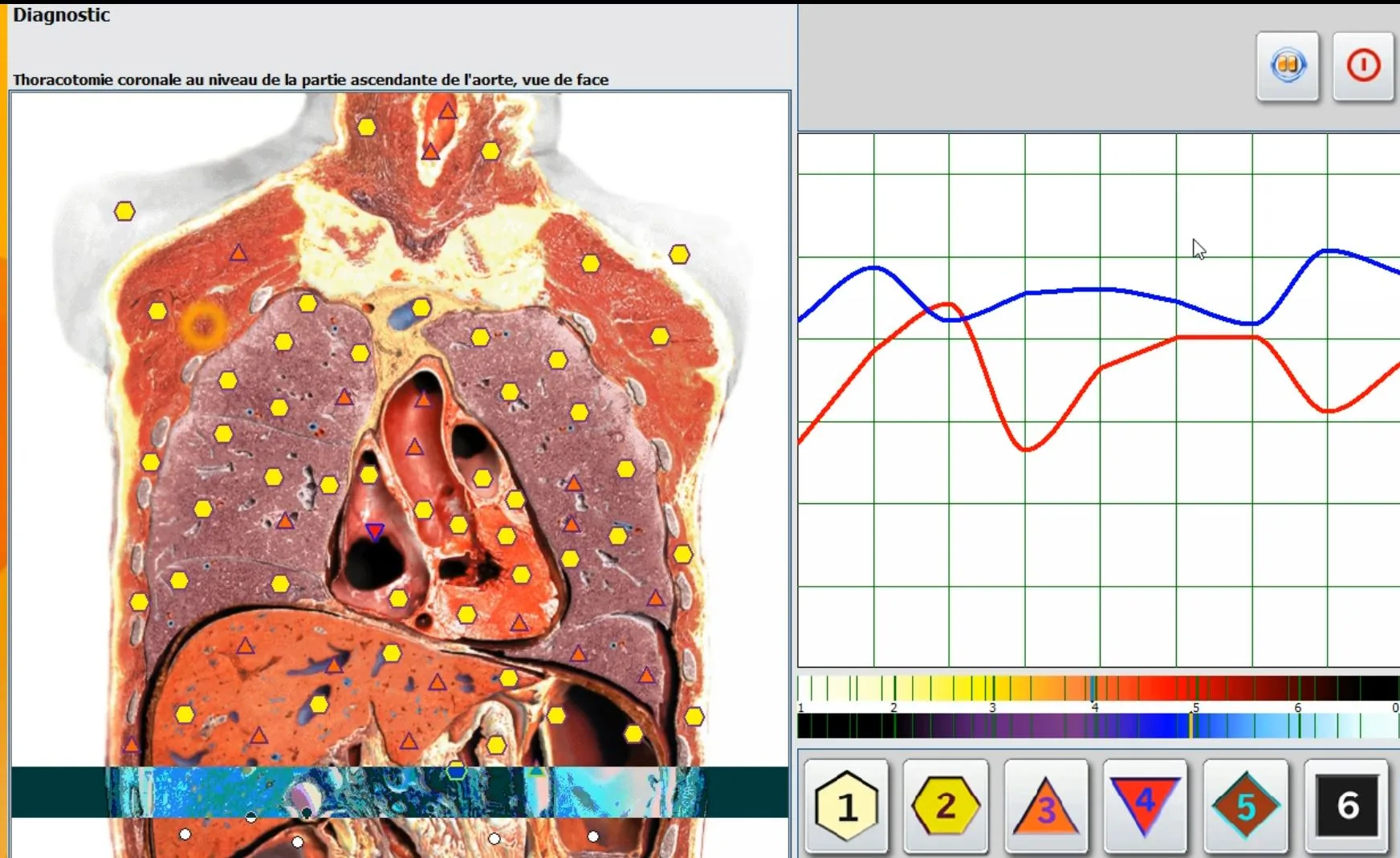Select the pale hexagon level 1 button
This screenshot has height=858, width=1400.
click(846, 806)
